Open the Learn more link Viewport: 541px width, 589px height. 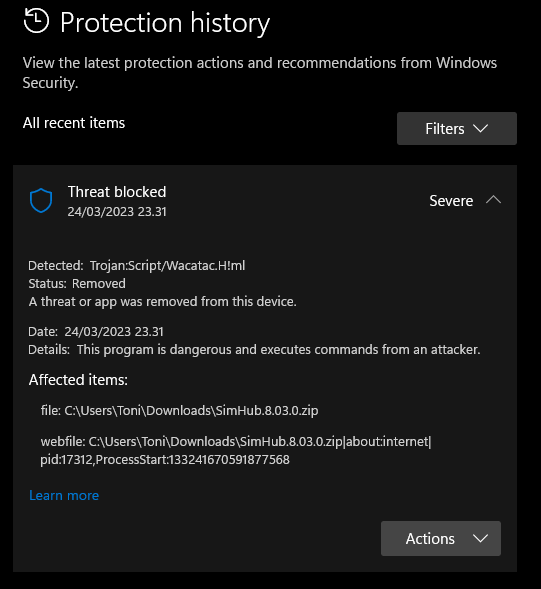64,495
